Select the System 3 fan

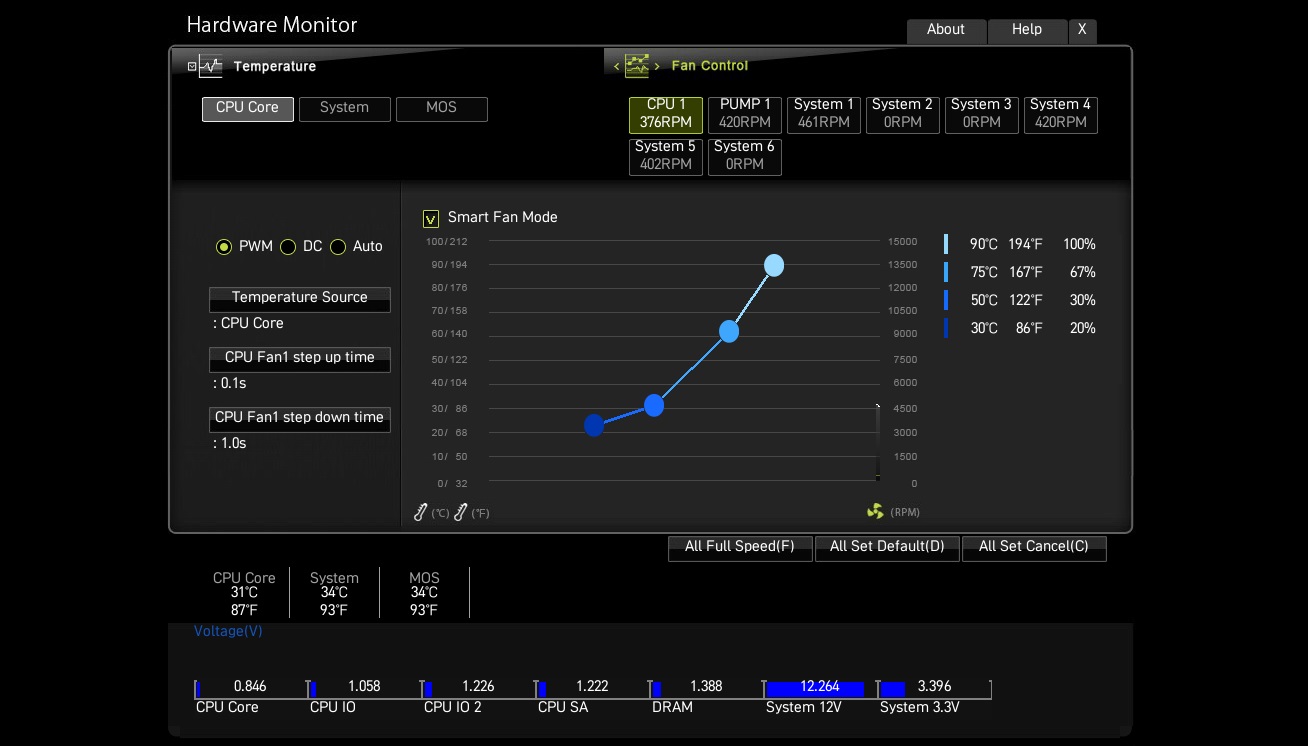[982, 114]
